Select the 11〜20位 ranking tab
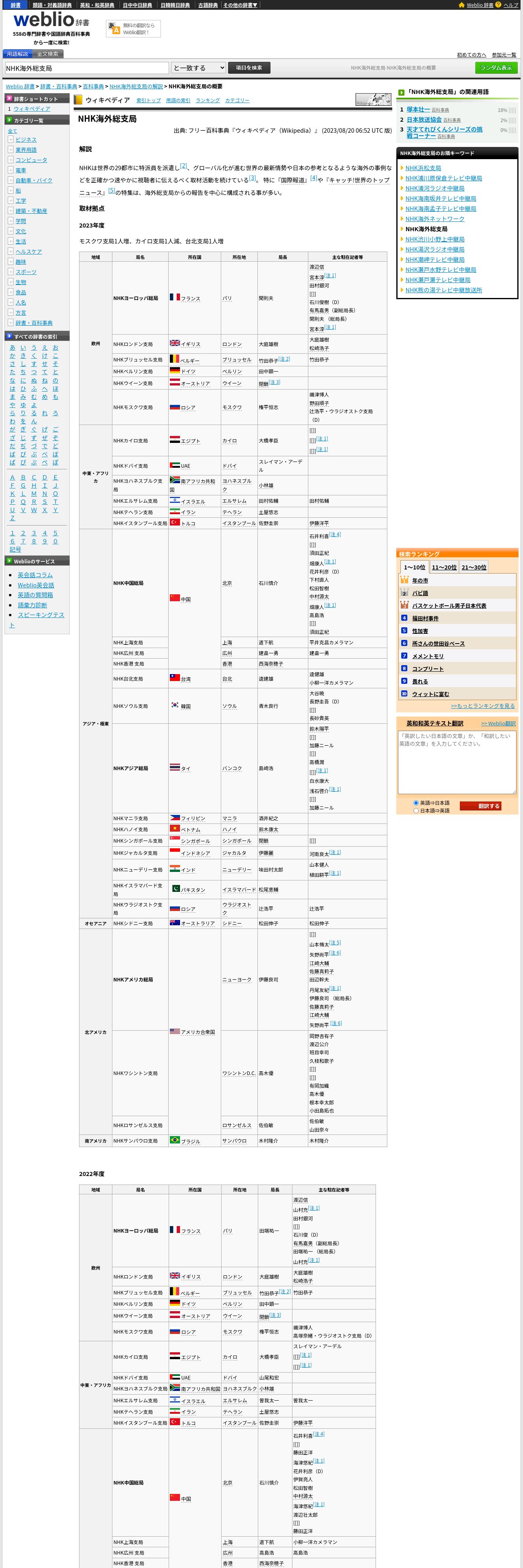This screenshot has width=523, height=1568. pos(444,567)
